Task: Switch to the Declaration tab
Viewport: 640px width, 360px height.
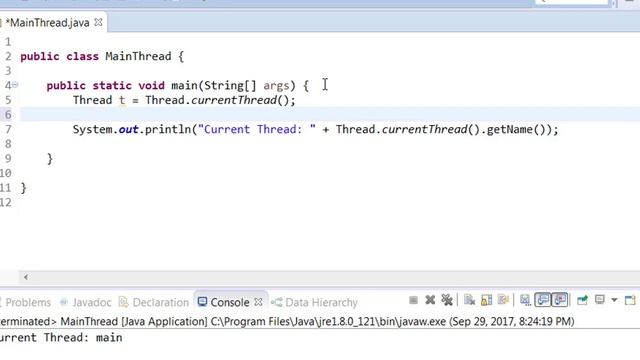Action: (x=154, y=302)
